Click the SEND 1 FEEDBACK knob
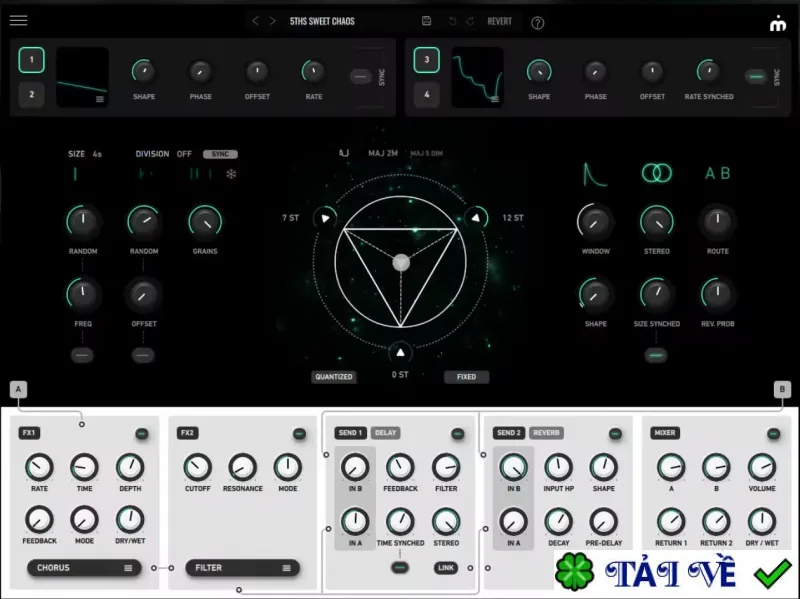Screen dimensions: 800x599 pos(401,466)
